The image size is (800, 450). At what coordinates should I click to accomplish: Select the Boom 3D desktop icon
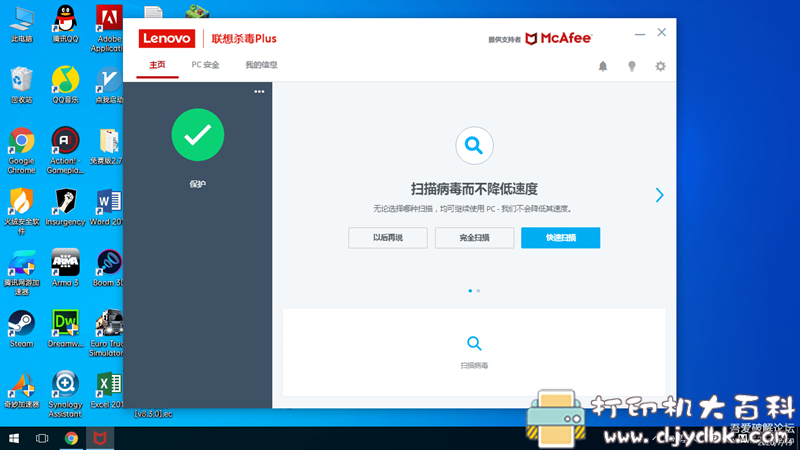pyautogui.click(x=108, y=268)
